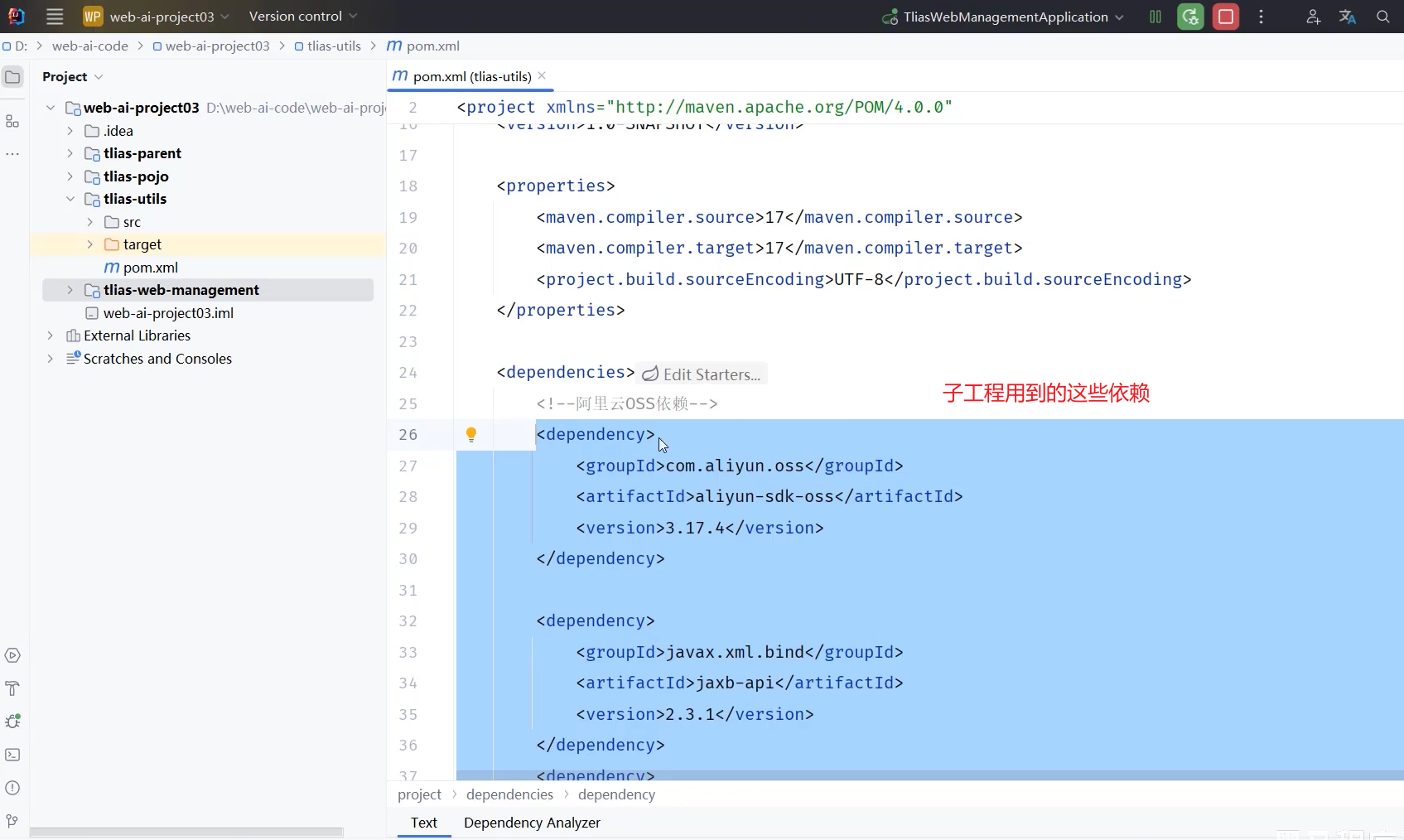
Task: Open the Debug bug tool window
Action: tap(12, 722)
